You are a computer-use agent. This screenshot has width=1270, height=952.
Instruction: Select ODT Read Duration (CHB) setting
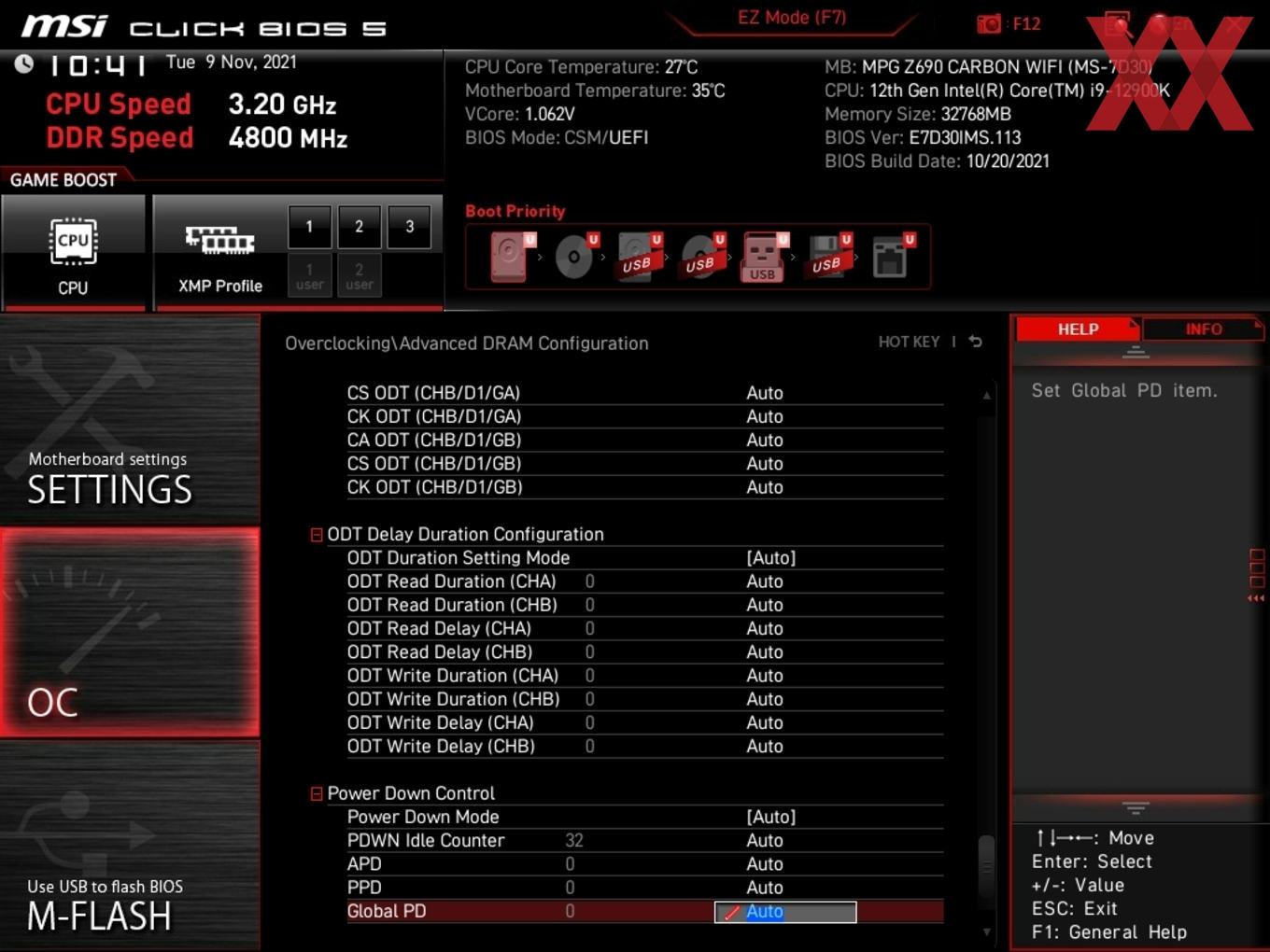(644, 605)
